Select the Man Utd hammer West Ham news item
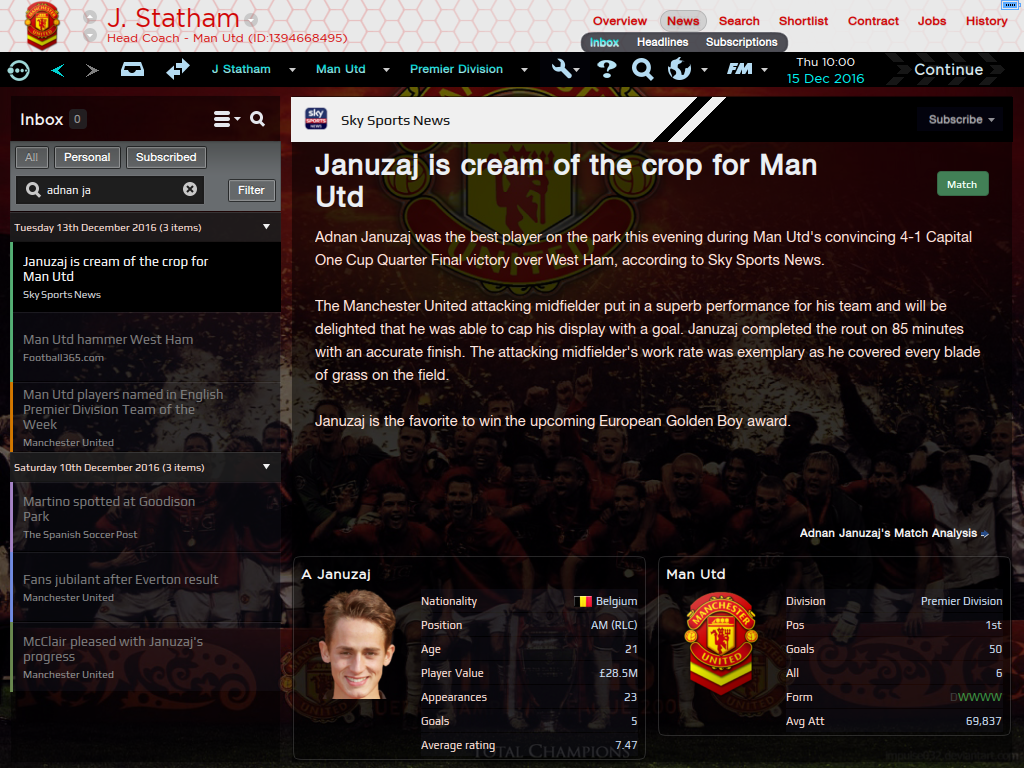The height and width of the screenshot is (768, 1024). coord(146,347)
